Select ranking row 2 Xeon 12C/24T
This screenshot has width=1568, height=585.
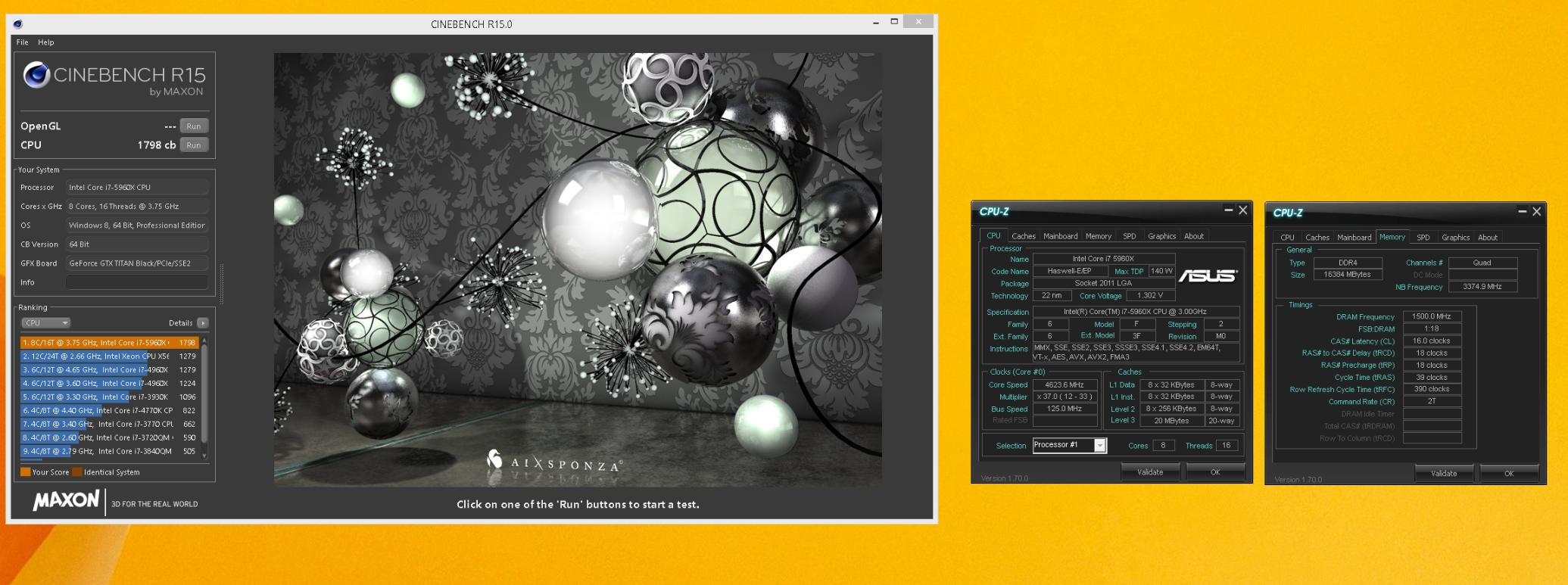click(109, 356)
